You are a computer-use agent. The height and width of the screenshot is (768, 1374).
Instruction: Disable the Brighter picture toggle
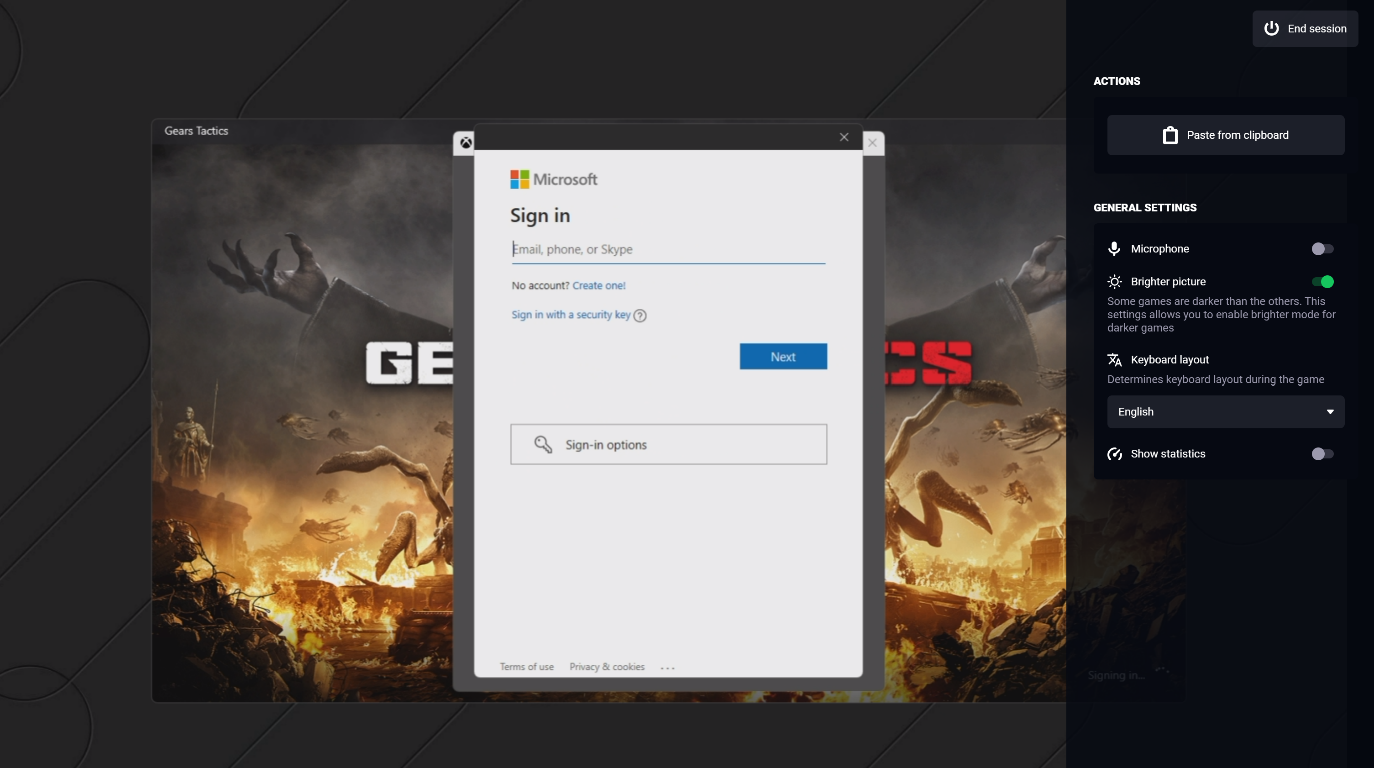tap(1322, 281)
